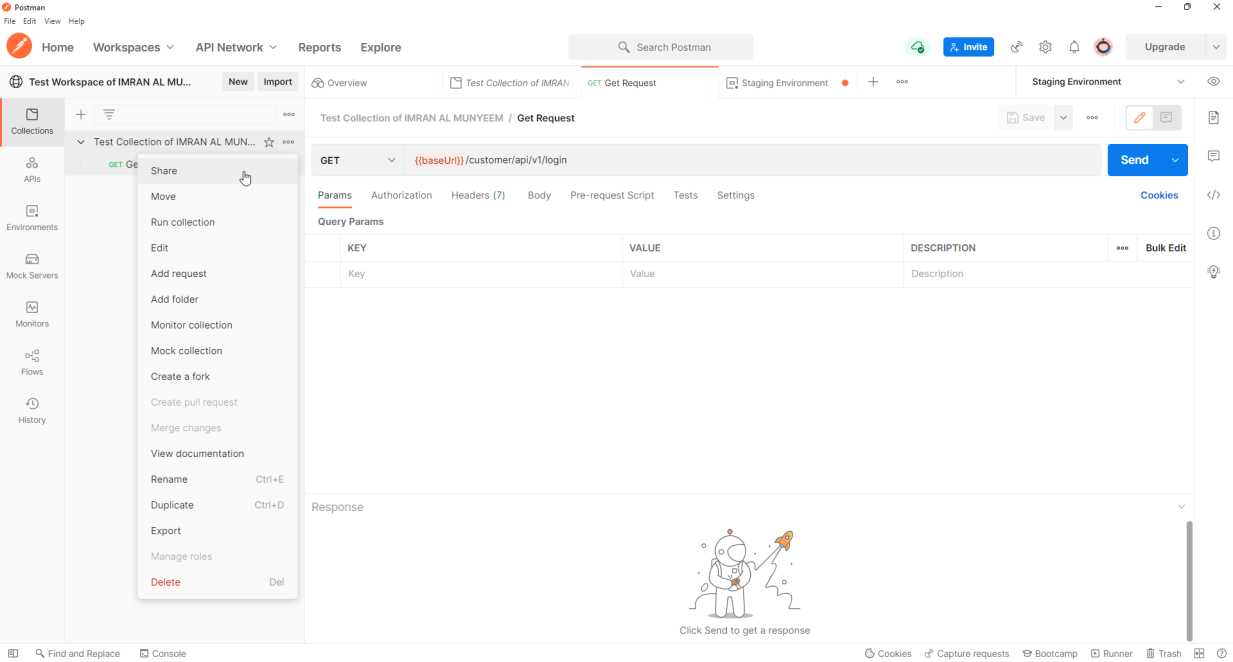Screen dimensions: 1233x662
Task: Open the Pre-request Script tab
Action: (x=612, y=195)
